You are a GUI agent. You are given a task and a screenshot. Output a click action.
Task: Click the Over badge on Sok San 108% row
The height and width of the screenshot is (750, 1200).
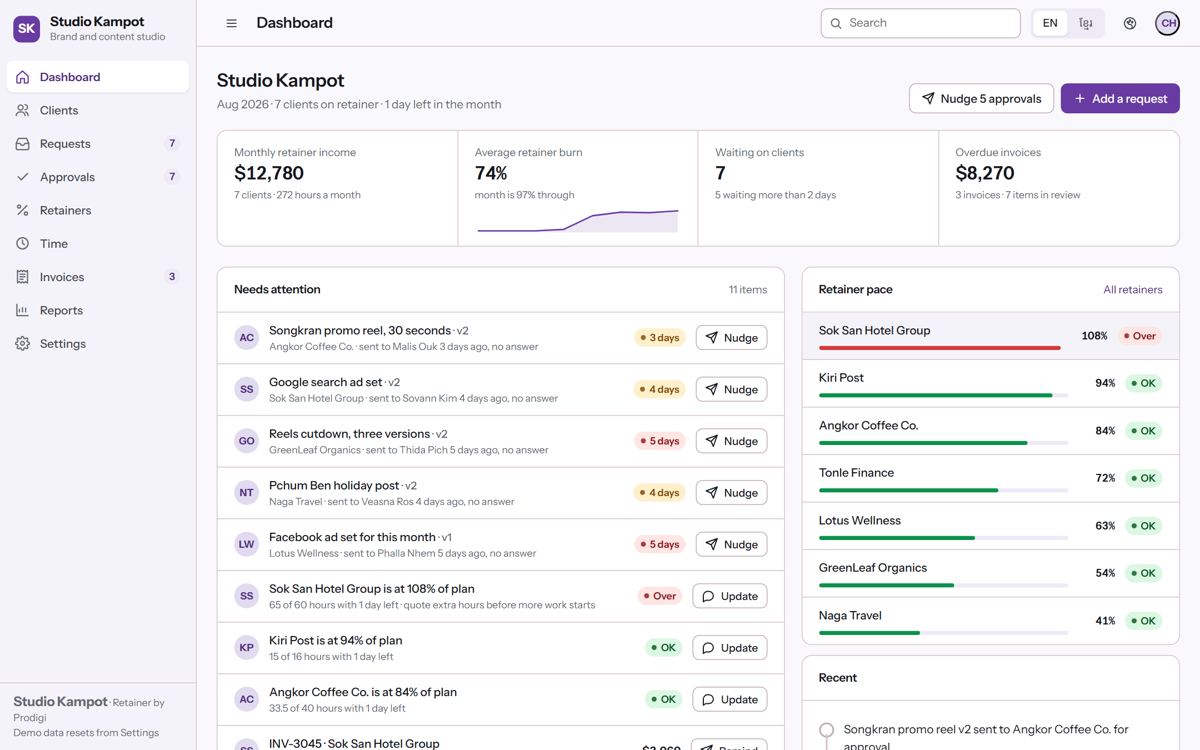[x=660, y=596]
